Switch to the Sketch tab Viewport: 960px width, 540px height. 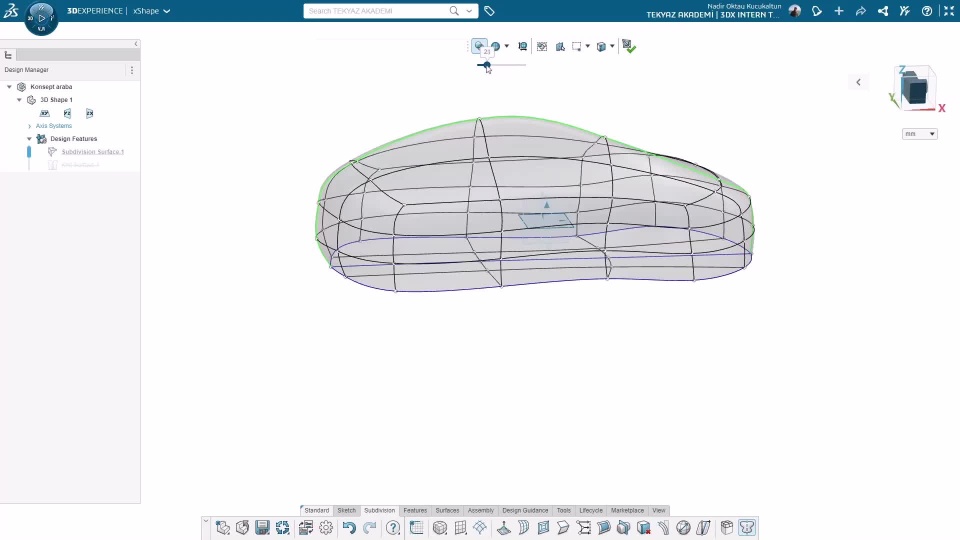(x=347, y=510)
